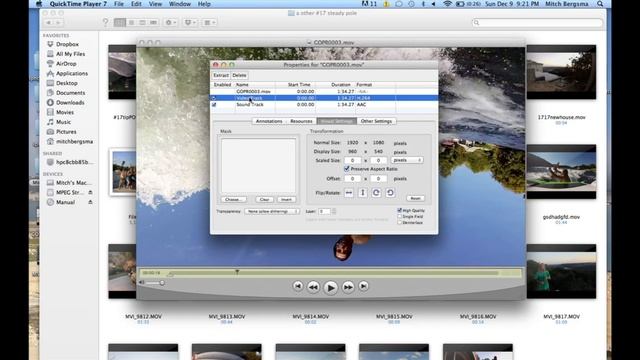Open the Help menu
The width and height of the screenshot is (640, 360).
(204, 4)
